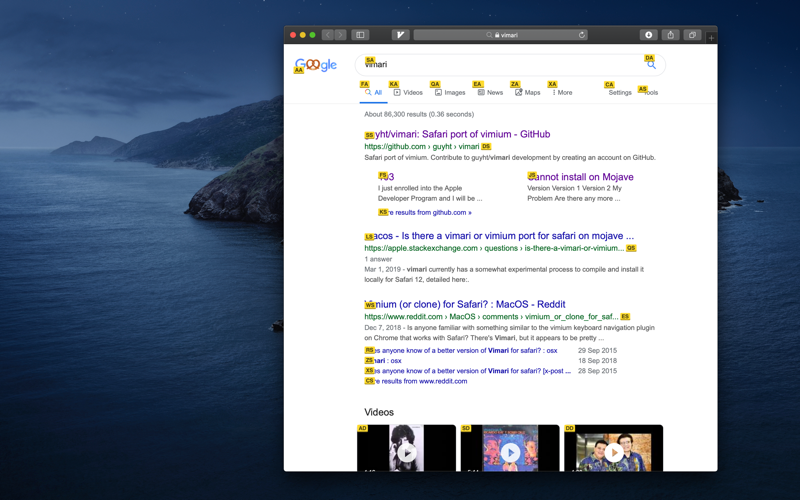Expand dropdown arrow beside github.com URL
Image resolution: width=800 pixels, height=500 pixels.
(486, 147)
